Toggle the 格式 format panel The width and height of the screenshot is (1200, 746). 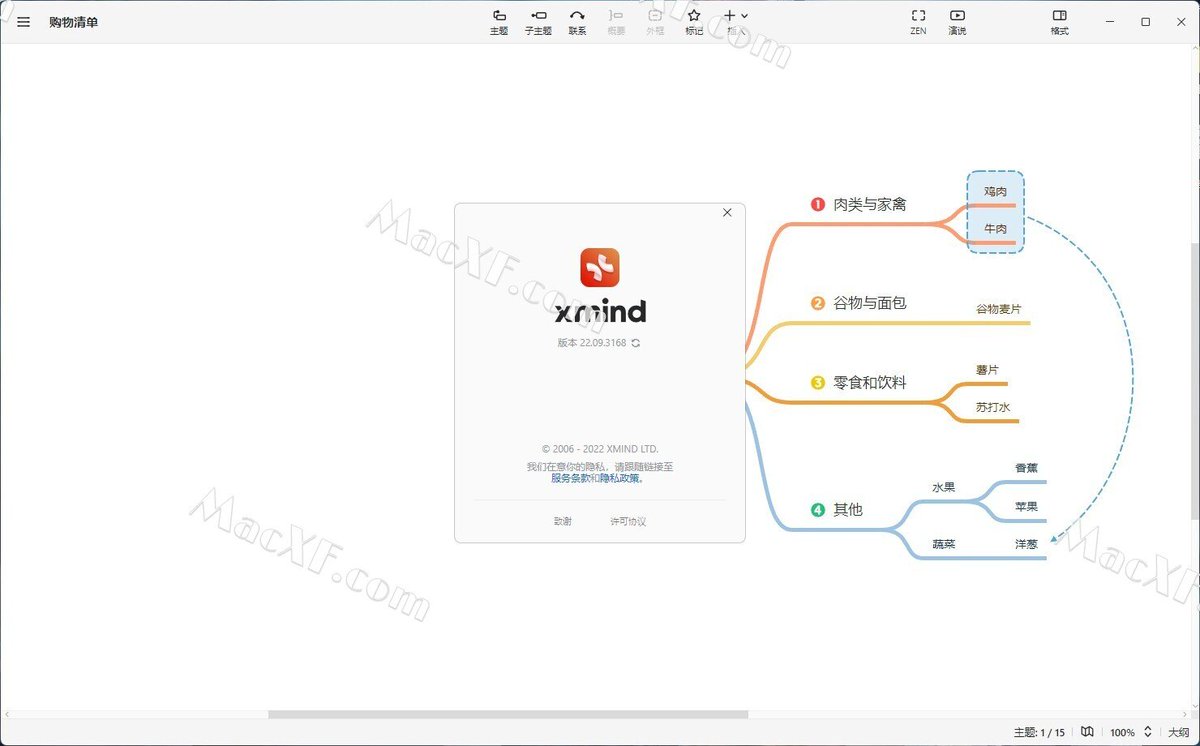[1060, 21]
